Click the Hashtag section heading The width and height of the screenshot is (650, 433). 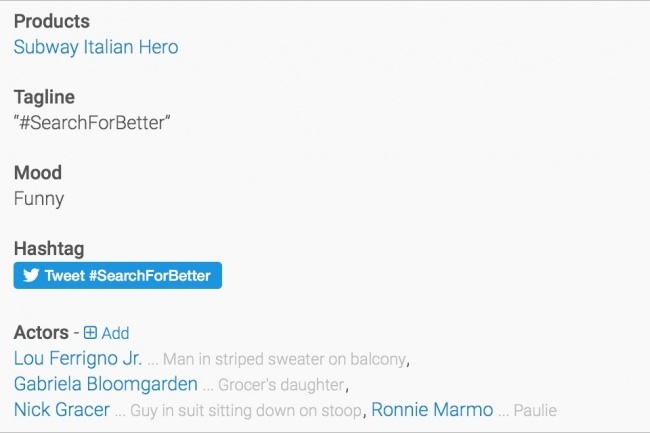click(49, 248)
